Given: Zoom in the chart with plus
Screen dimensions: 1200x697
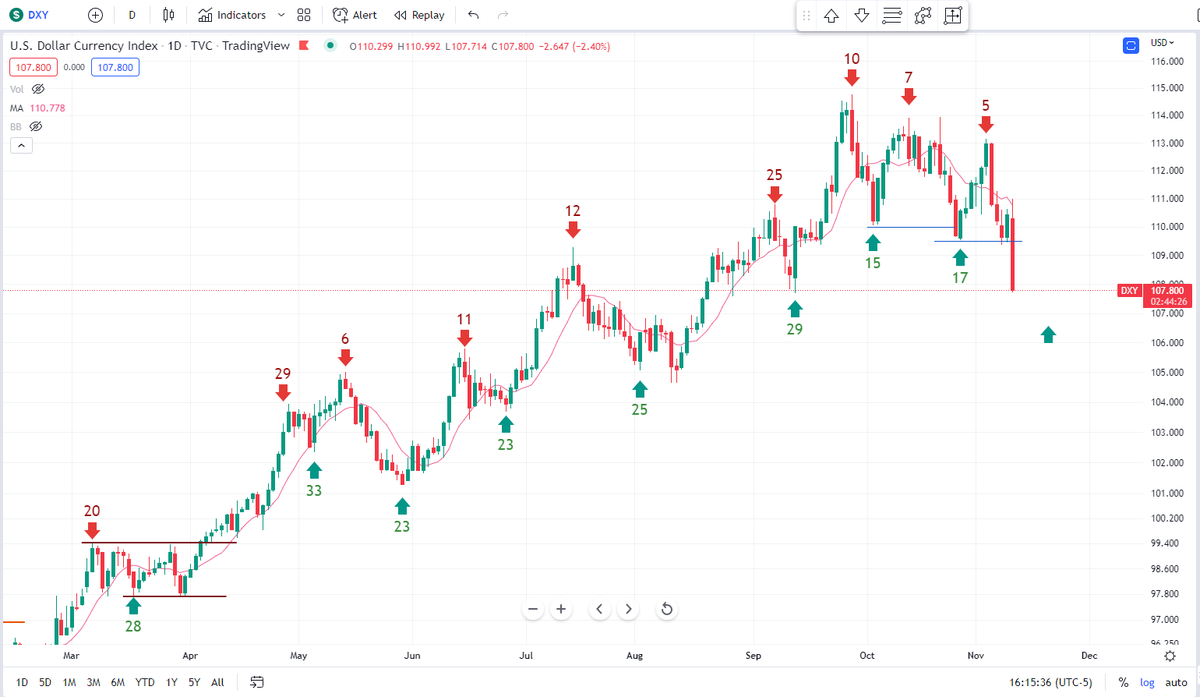Looking at the screenshot, I should [561, 609].
